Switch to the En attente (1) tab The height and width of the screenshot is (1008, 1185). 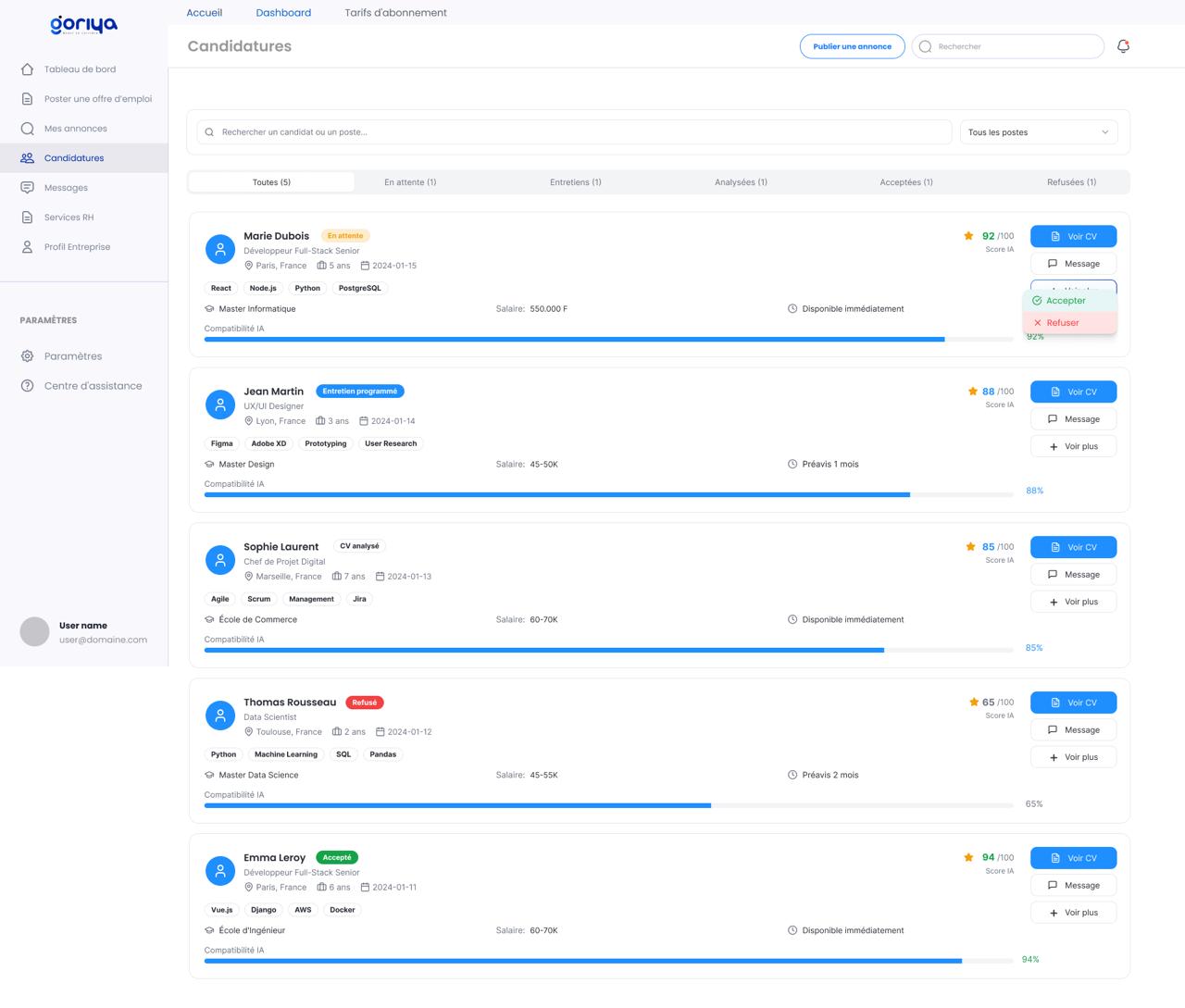410,182
